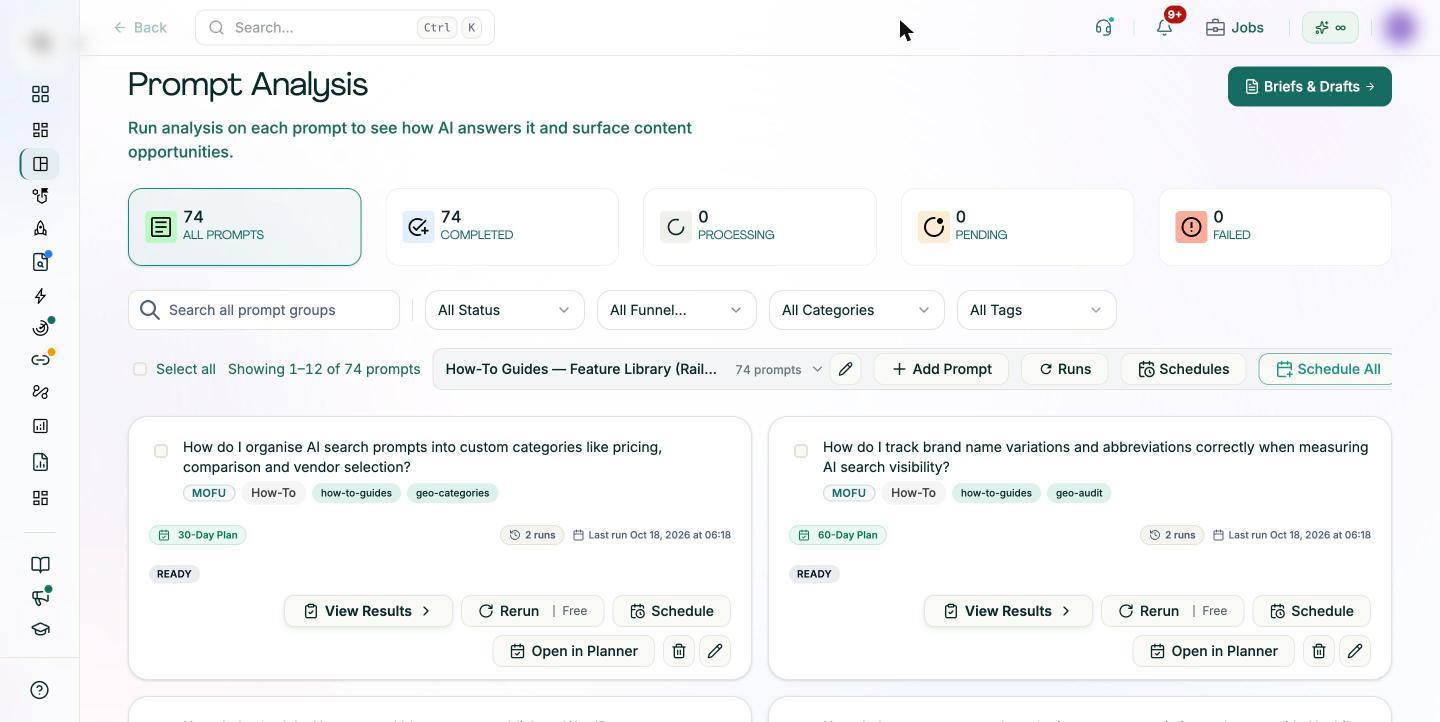Open the notifications bell icon
Screen dimensions: 1440x722
(x=1164, y=27)
